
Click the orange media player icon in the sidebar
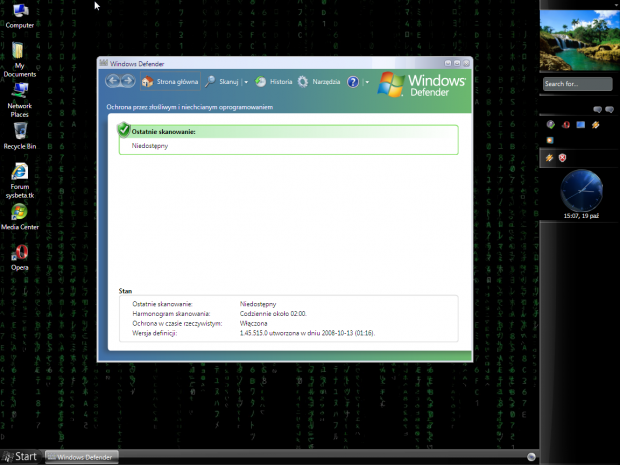(x=550, y=140)
